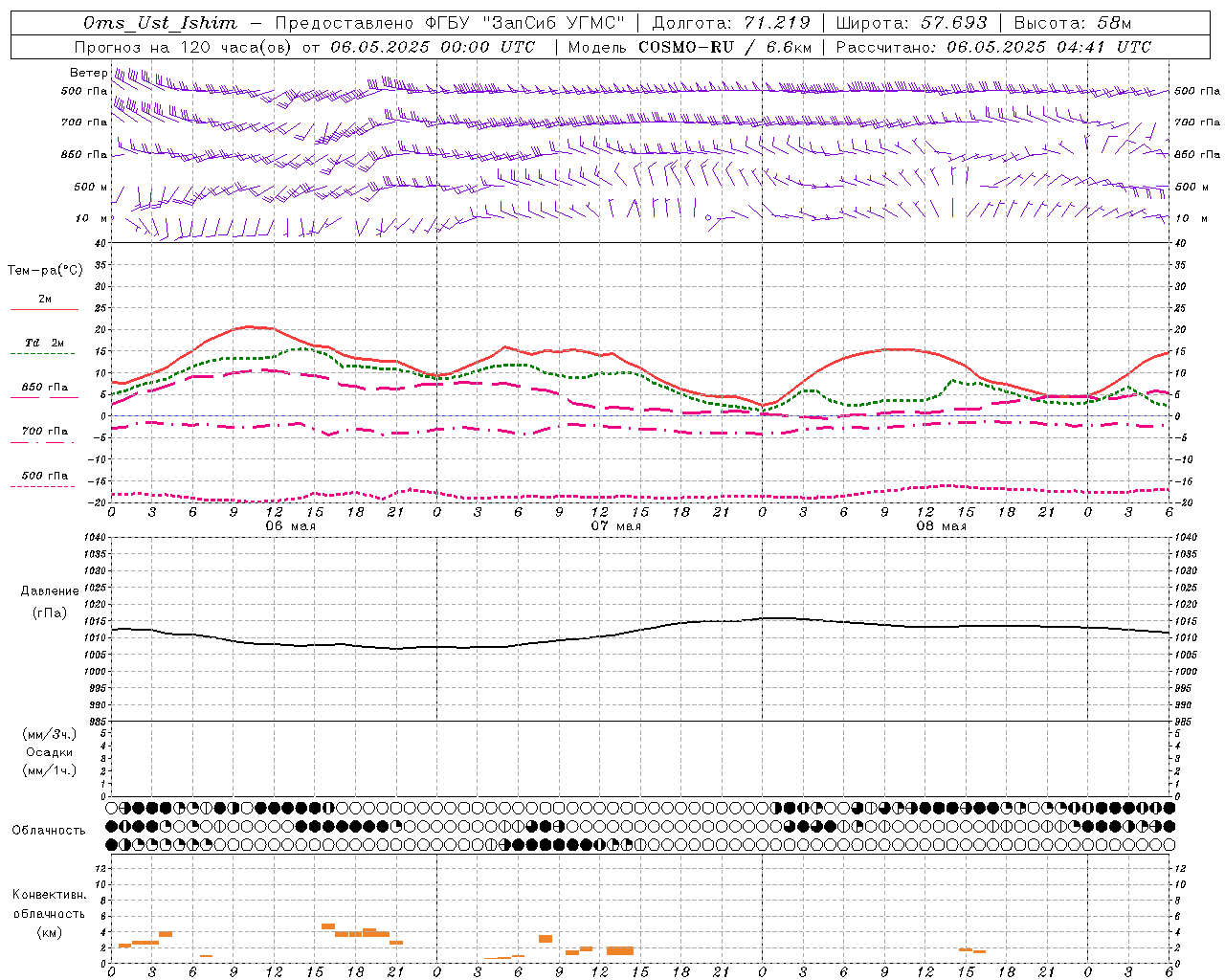Click the left 10 м wind level label

pyautogui.click(x=92, y=218)
